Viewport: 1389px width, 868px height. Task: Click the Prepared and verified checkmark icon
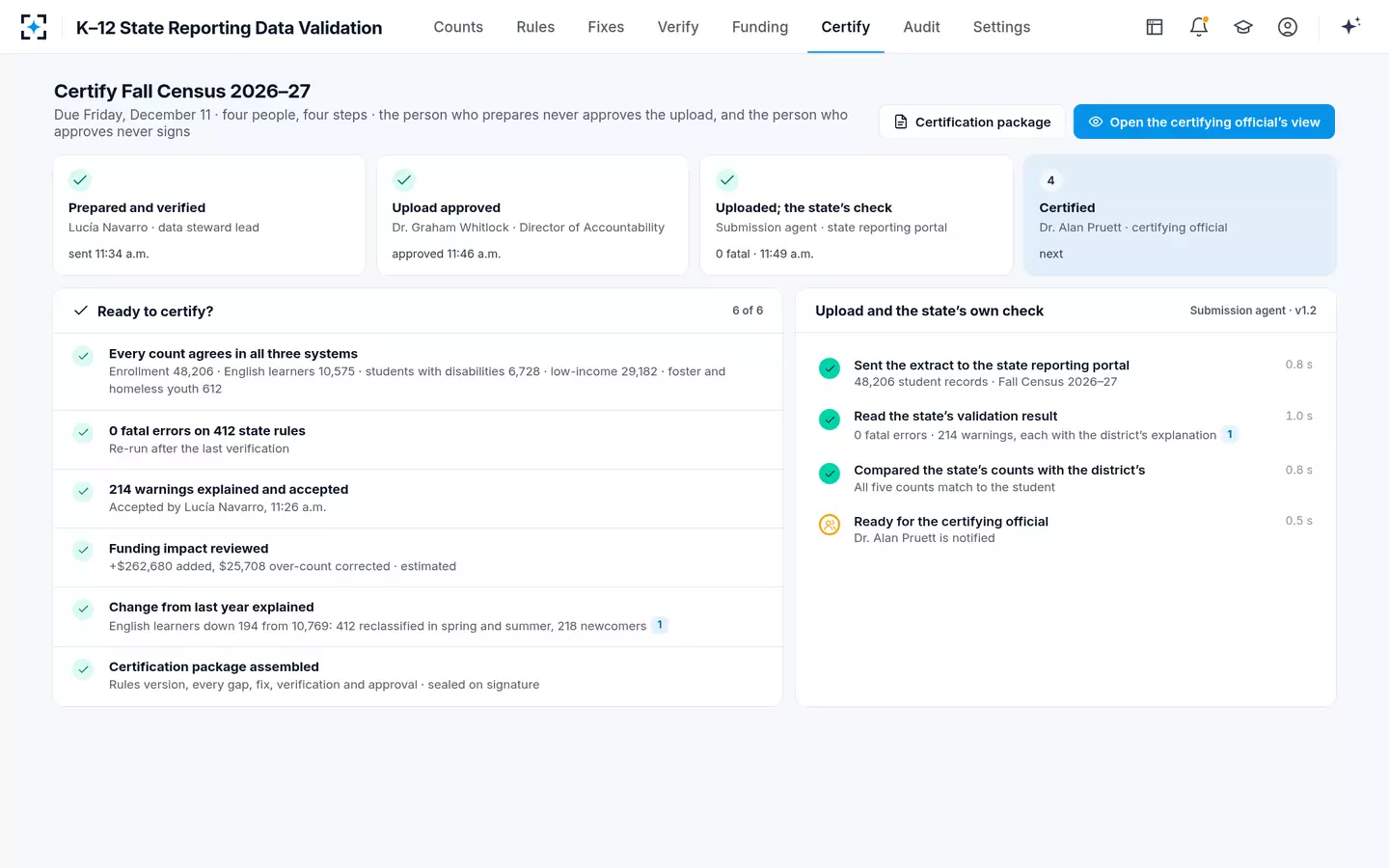coord(80,179)
